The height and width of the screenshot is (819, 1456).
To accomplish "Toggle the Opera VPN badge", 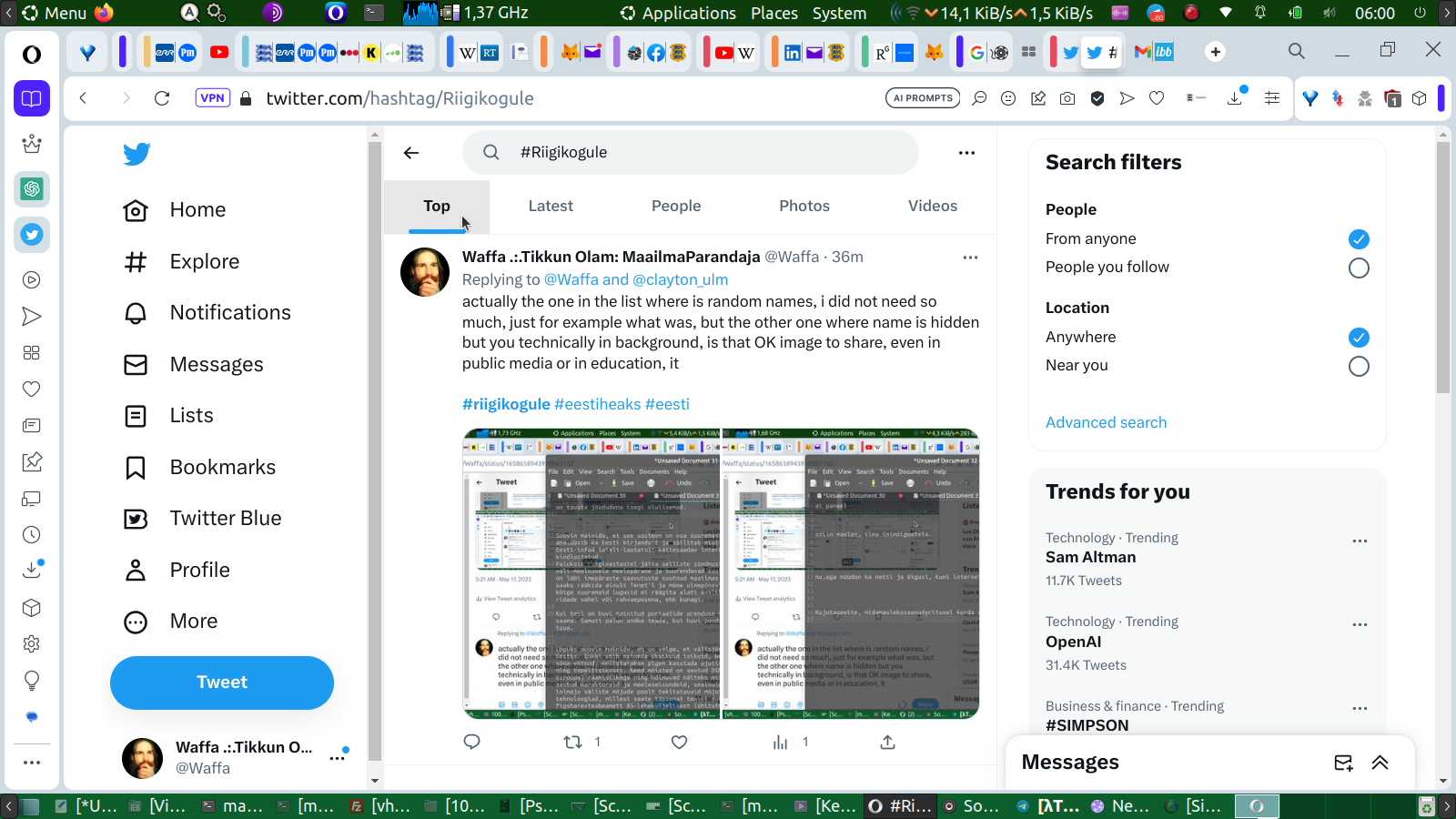I will coord(212,98).
